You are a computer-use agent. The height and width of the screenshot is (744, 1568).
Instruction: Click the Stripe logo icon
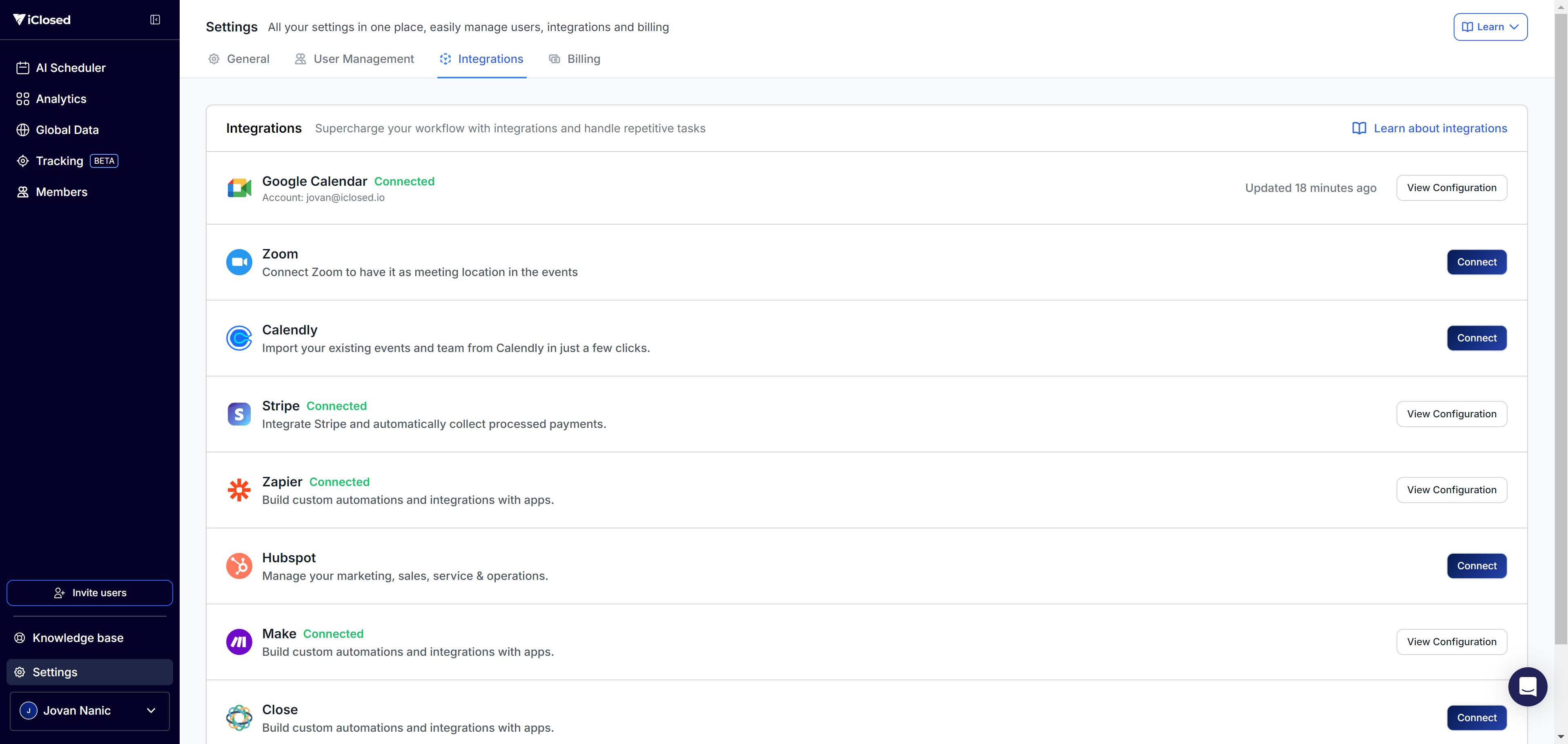point(239,414)
